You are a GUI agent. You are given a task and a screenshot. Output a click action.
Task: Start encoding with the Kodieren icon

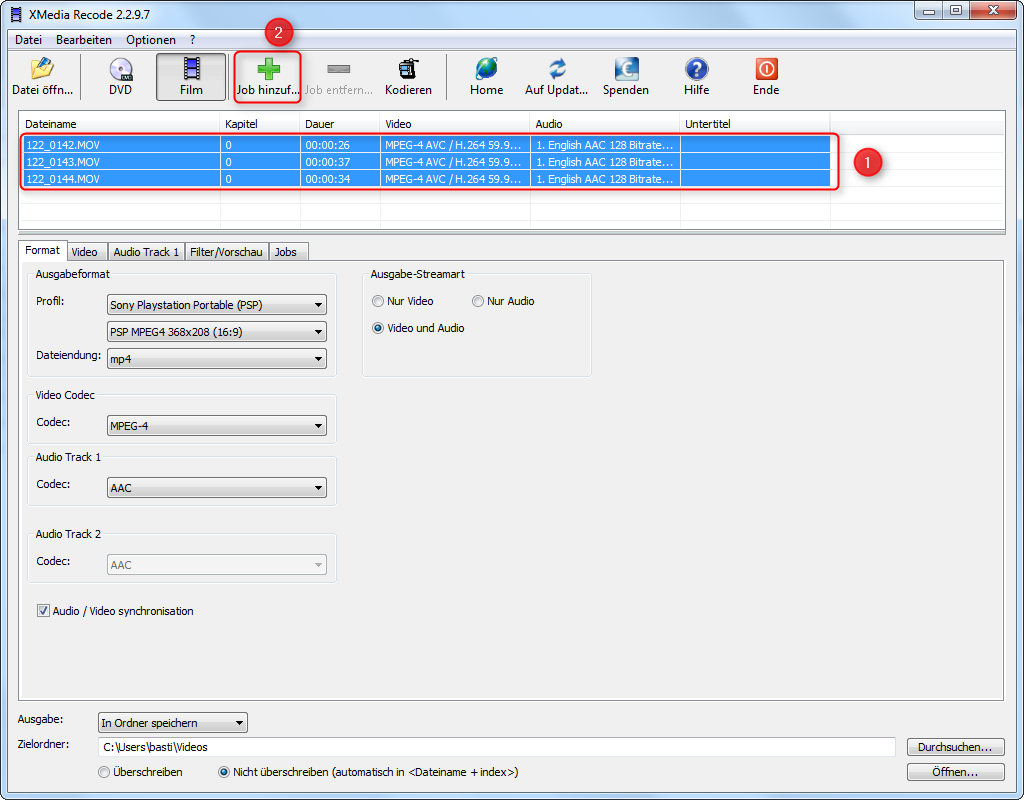coord(408,70)
